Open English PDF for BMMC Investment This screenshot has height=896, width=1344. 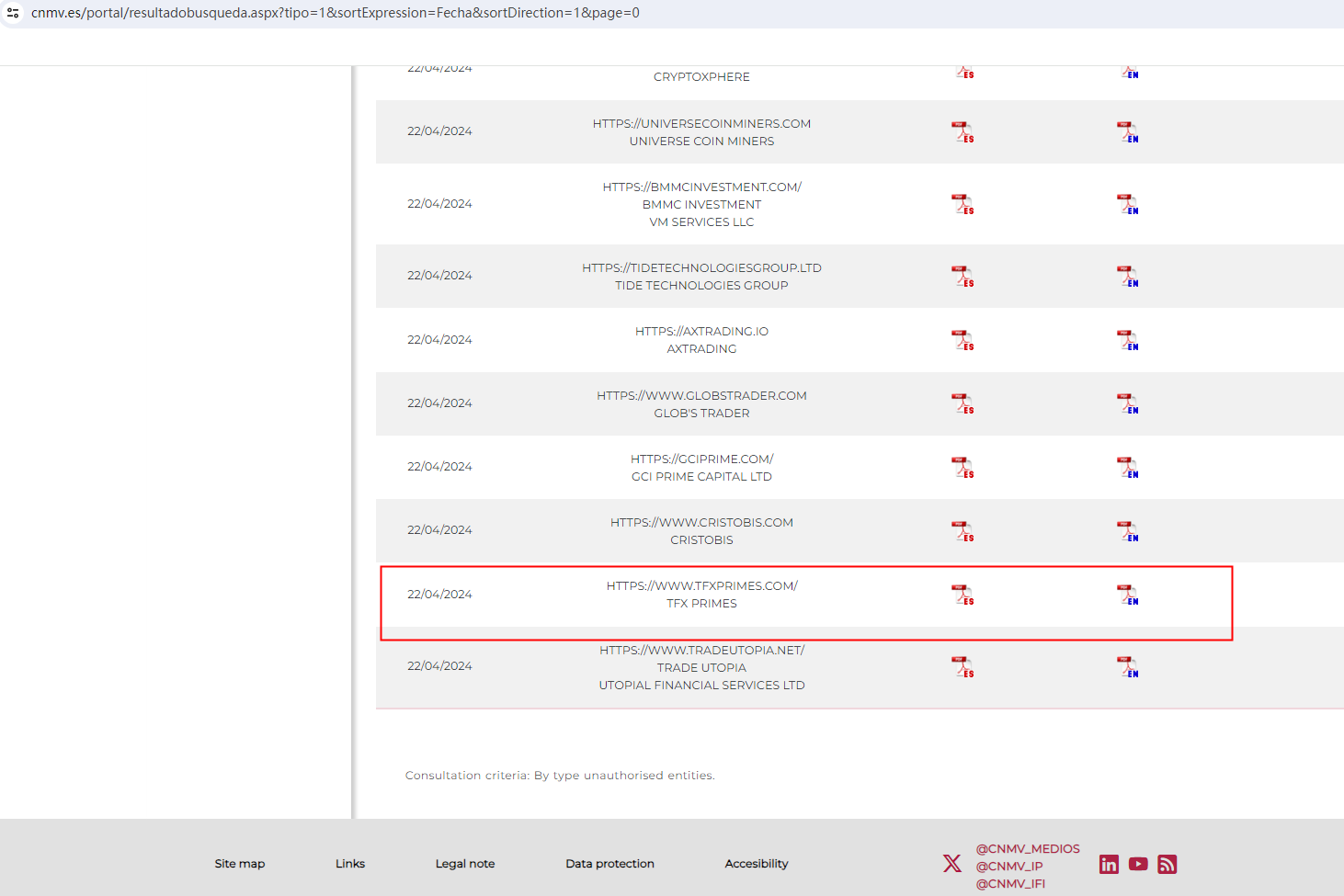[1128, 204]
